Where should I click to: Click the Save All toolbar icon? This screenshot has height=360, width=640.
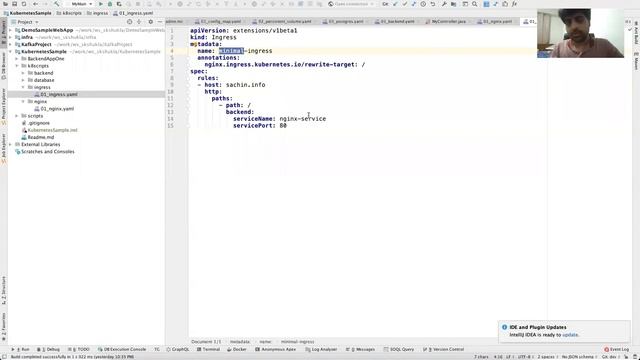click(x=15, y=4)
